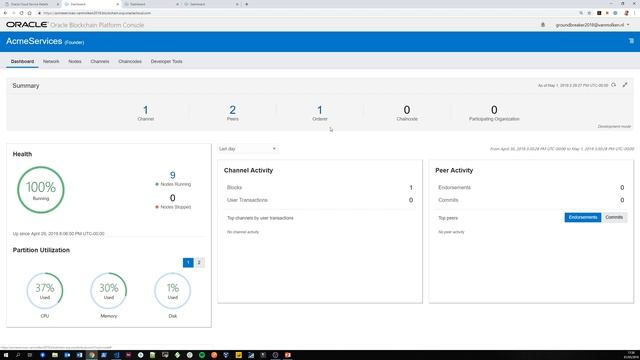Image resolution: width=640 pixels, height=360 pixels.
Task: Open the Windows Start menu
Action: (6, 355)
